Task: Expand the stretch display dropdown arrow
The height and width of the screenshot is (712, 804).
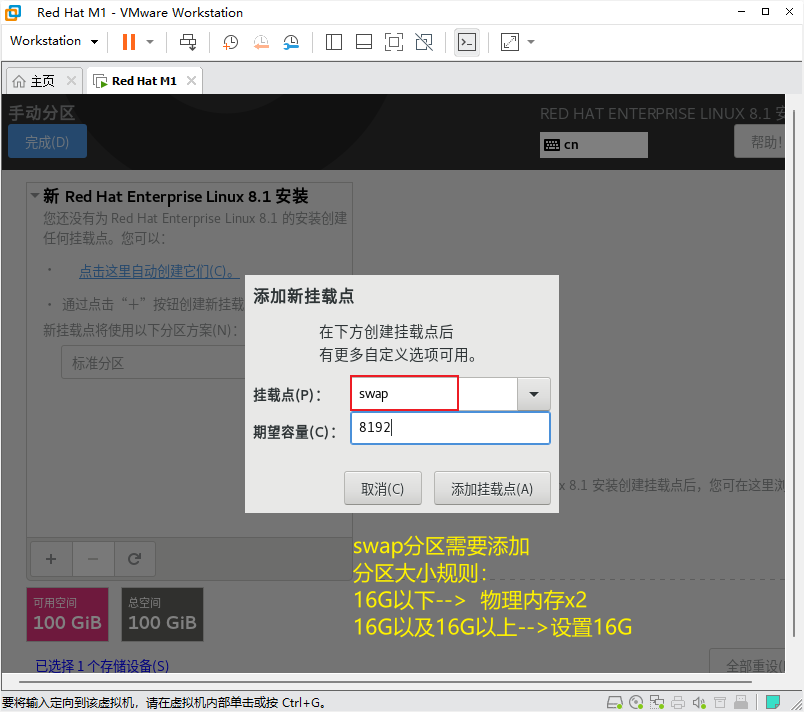Action: point(531,42)
